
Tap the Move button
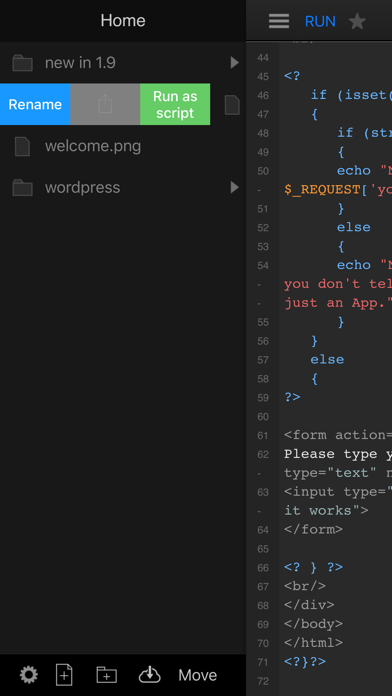[x=198, y=675]
